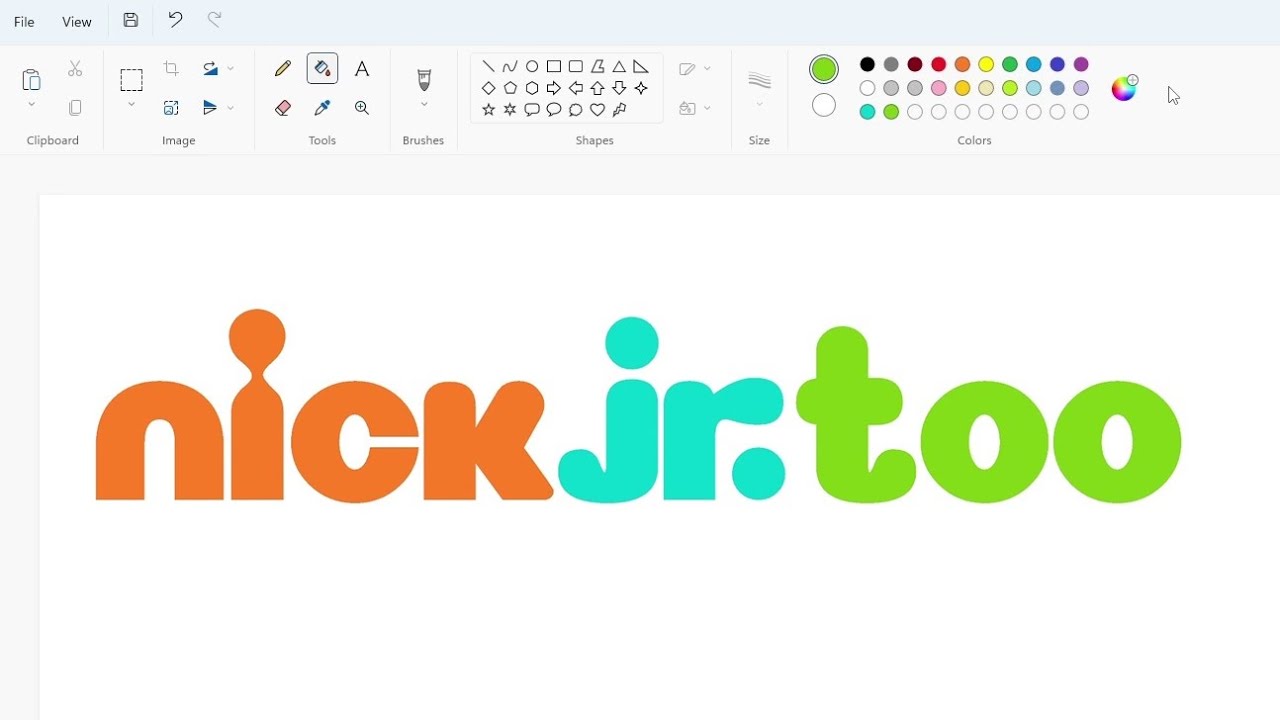Select the Brushes tool

(x=424, y=80)
